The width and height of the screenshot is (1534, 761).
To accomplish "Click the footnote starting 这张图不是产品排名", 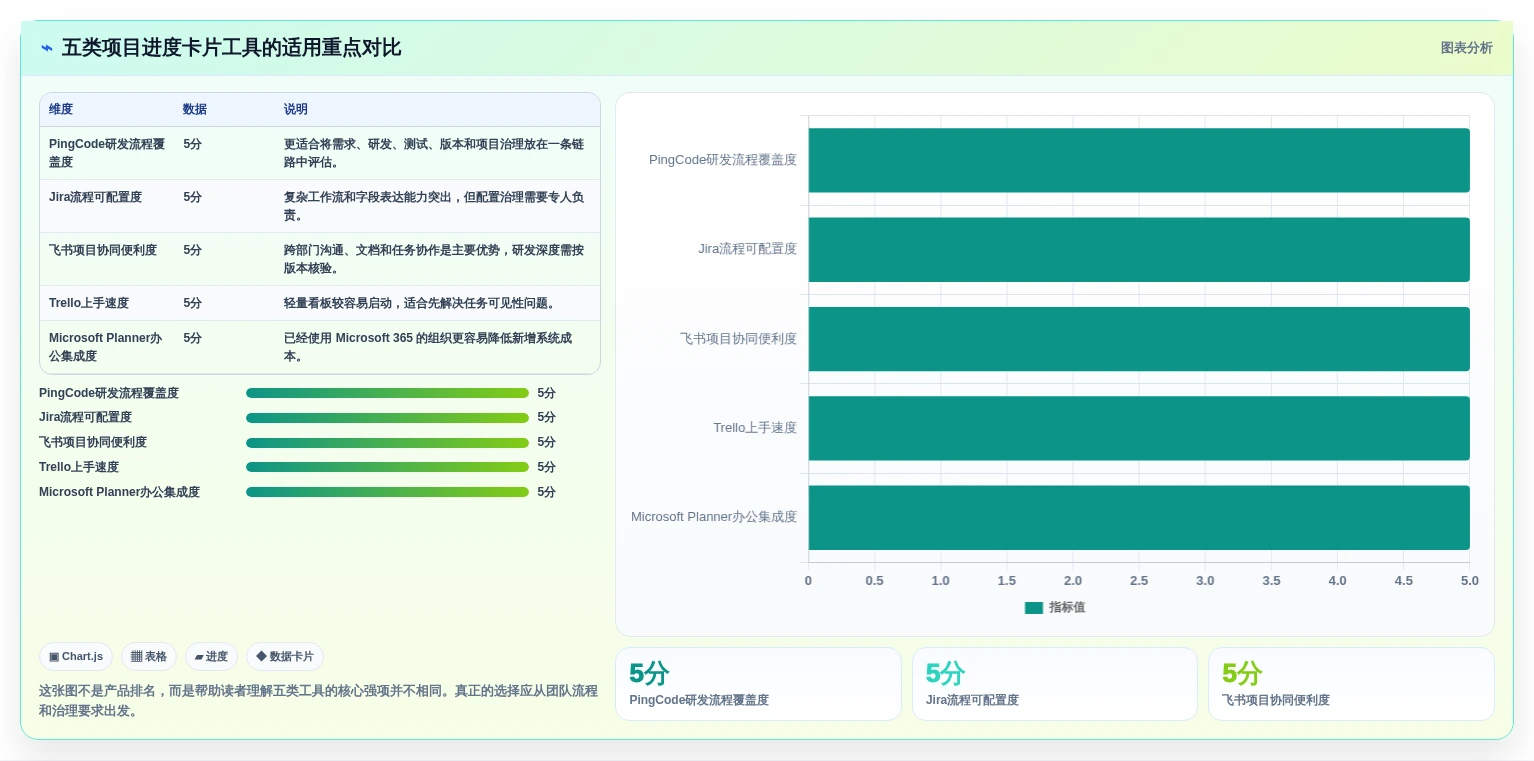I will (318, 701).
